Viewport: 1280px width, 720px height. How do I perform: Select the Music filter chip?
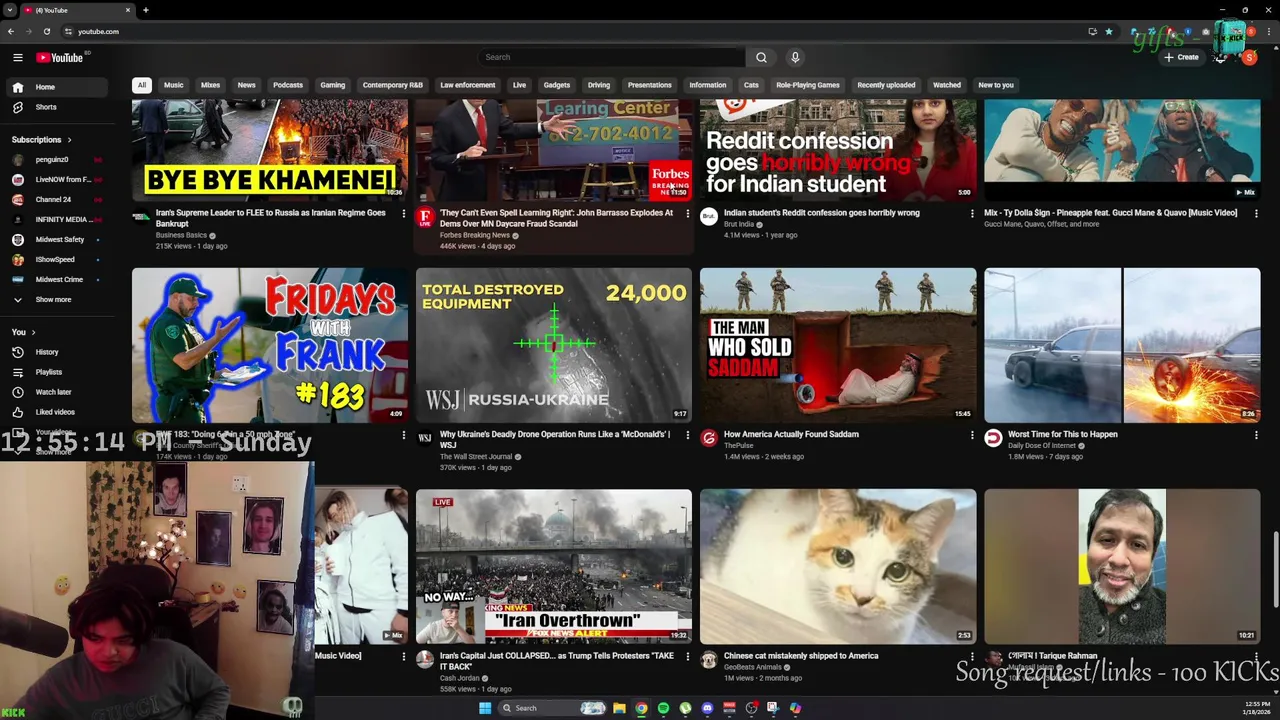(174, 85)
